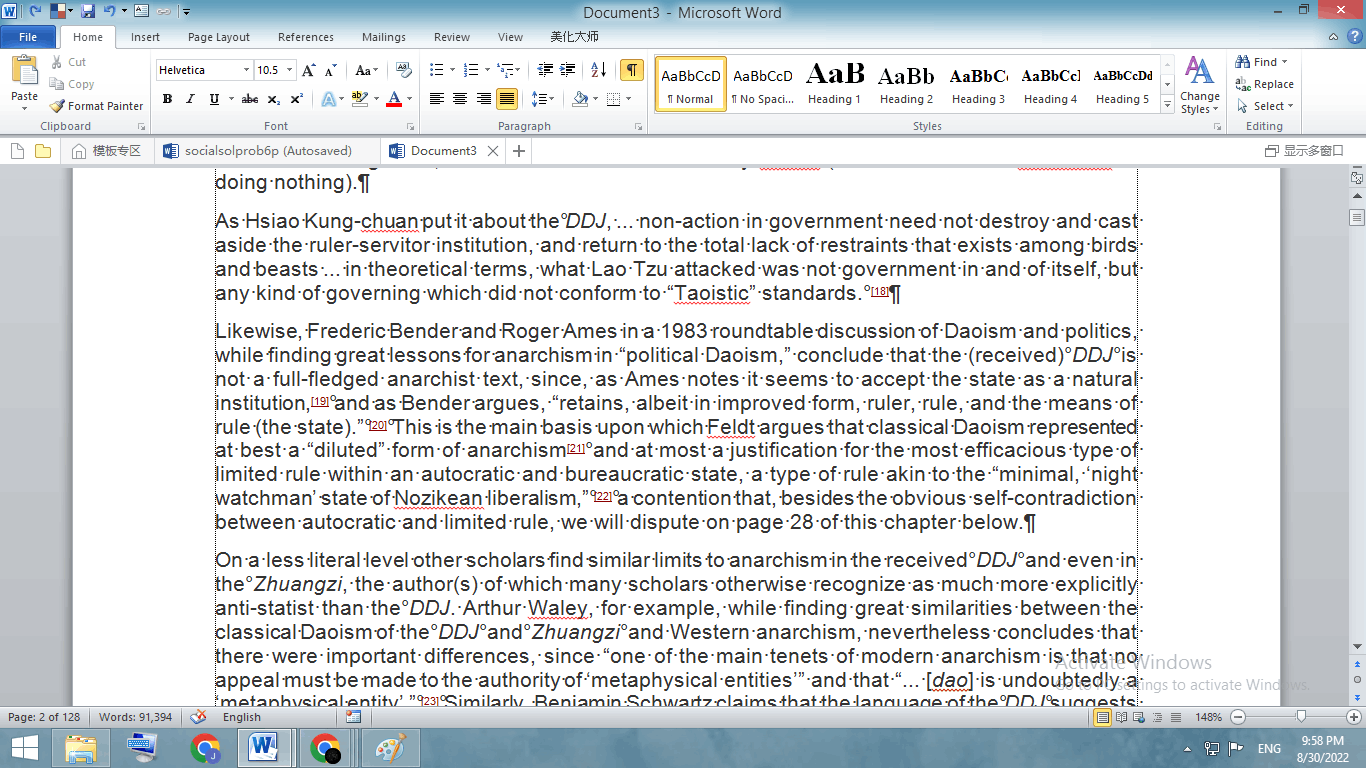Apply superscript formatting
The height and width of the screenshot is (768, 1366).
296,99
